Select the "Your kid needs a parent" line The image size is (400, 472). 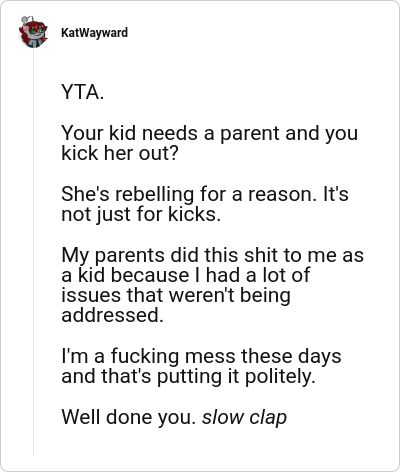pyautogui.click(x=209, y=133)
